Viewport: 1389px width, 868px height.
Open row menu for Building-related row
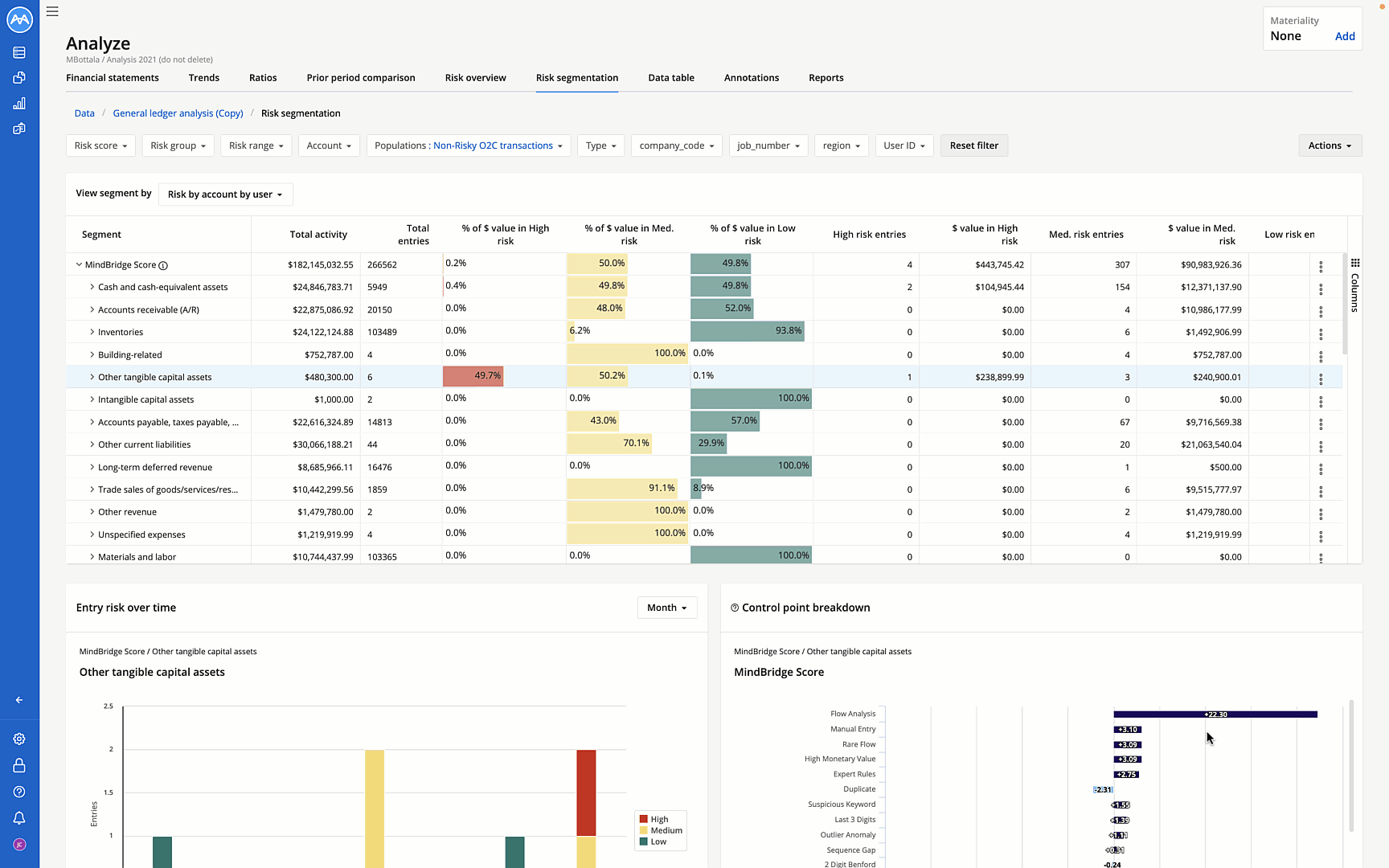pos(1321,356)
